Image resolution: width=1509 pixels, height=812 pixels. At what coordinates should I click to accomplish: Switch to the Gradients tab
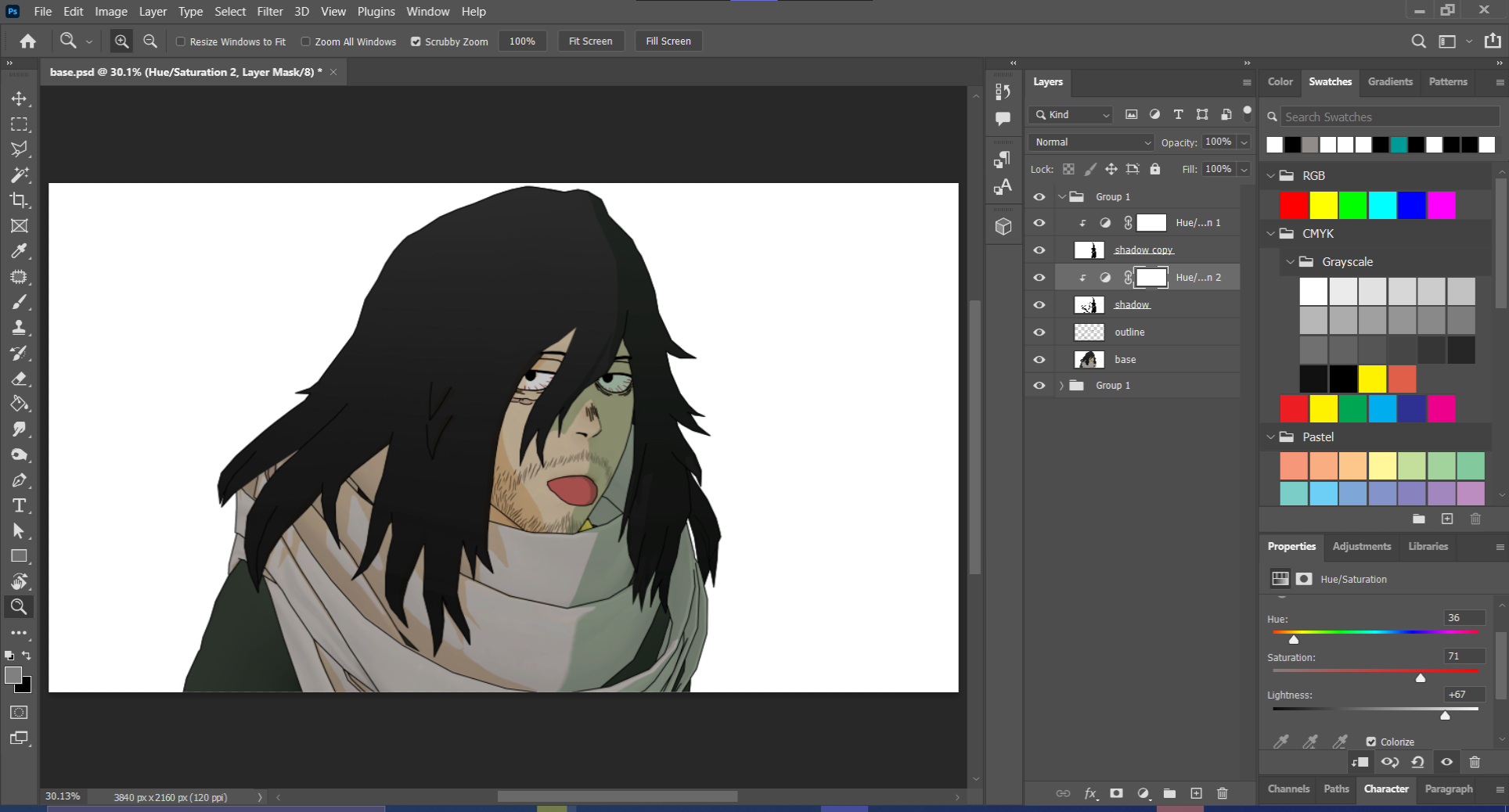(1389, 82)
